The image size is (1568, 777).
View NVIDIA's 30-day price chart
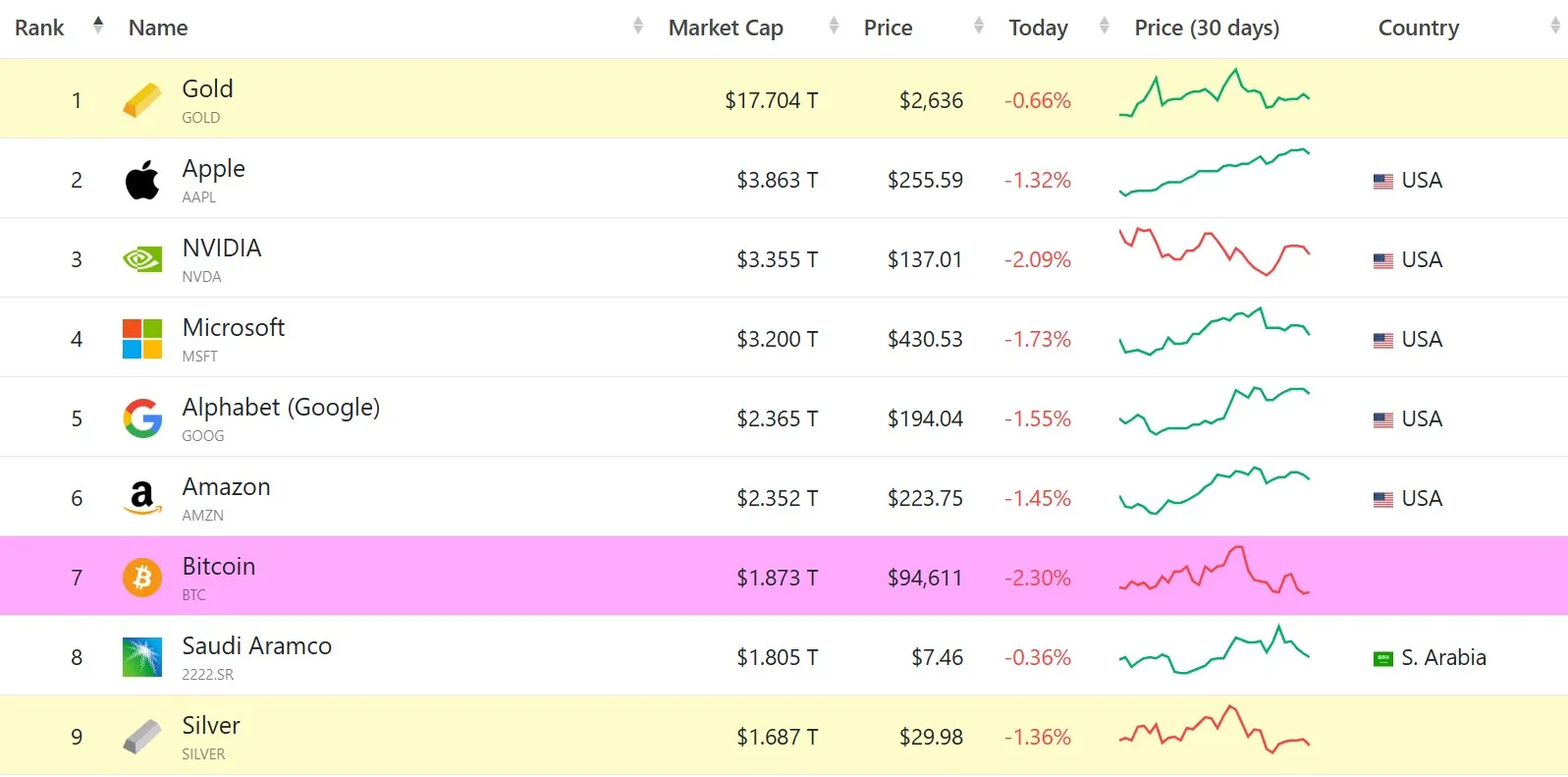pyautogui.click(x=1215, y=251)
